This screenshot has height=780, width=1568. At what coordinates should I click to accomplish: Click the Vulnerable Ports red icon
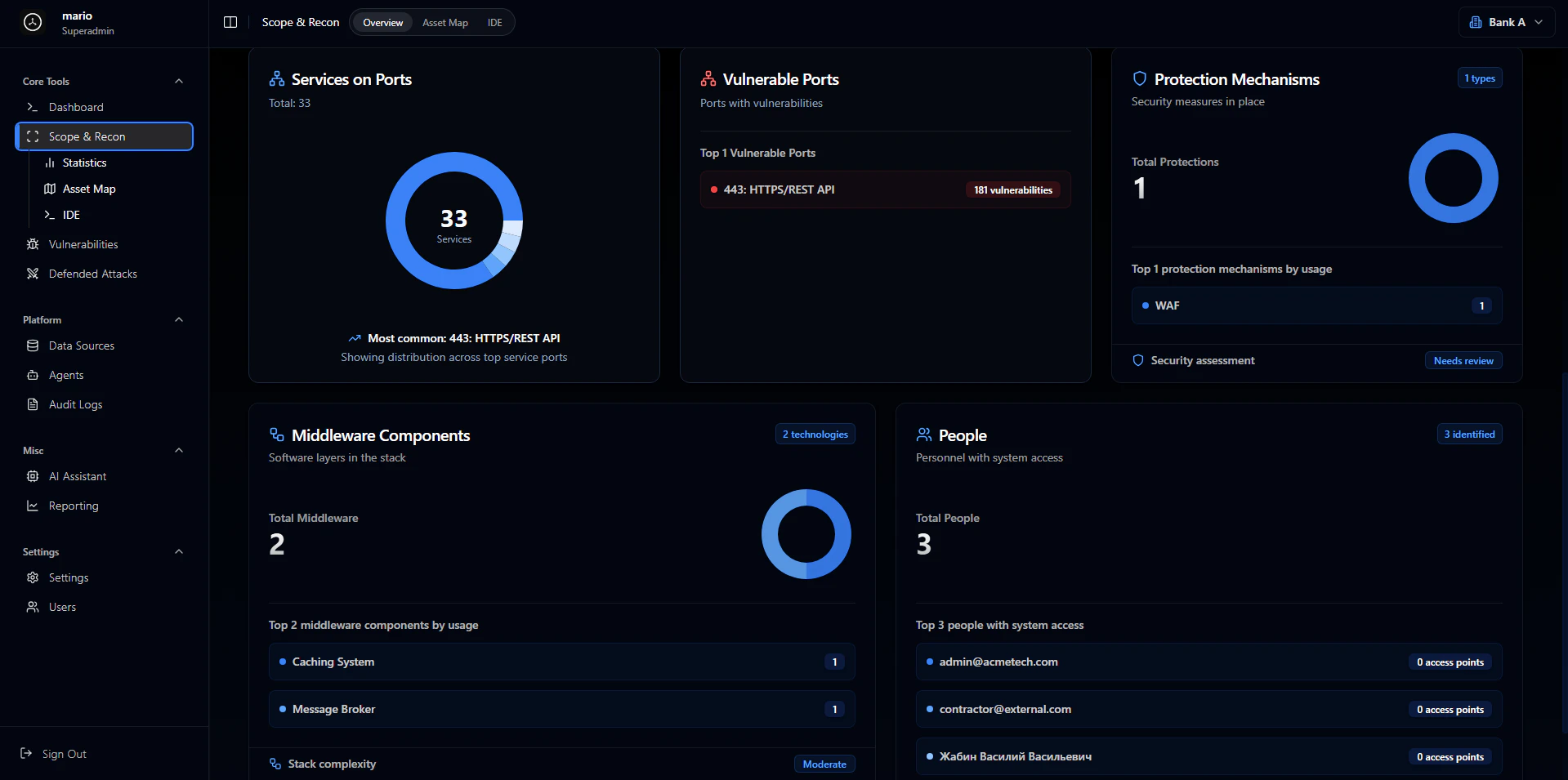pos(708,79)
